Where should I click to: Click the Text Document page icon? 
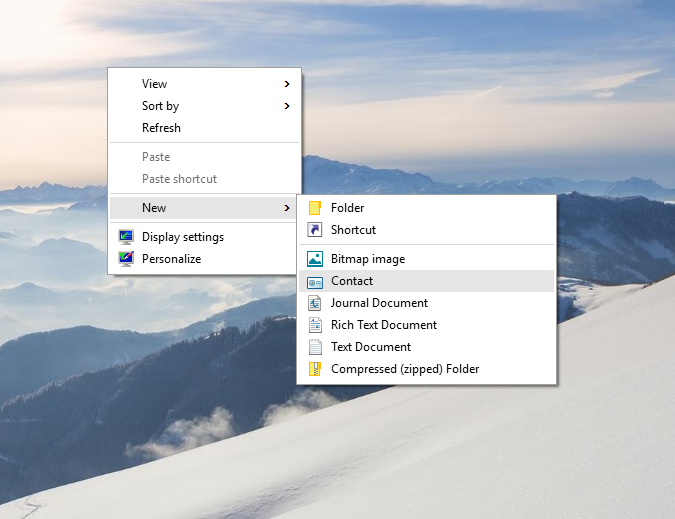coord(315,347)
